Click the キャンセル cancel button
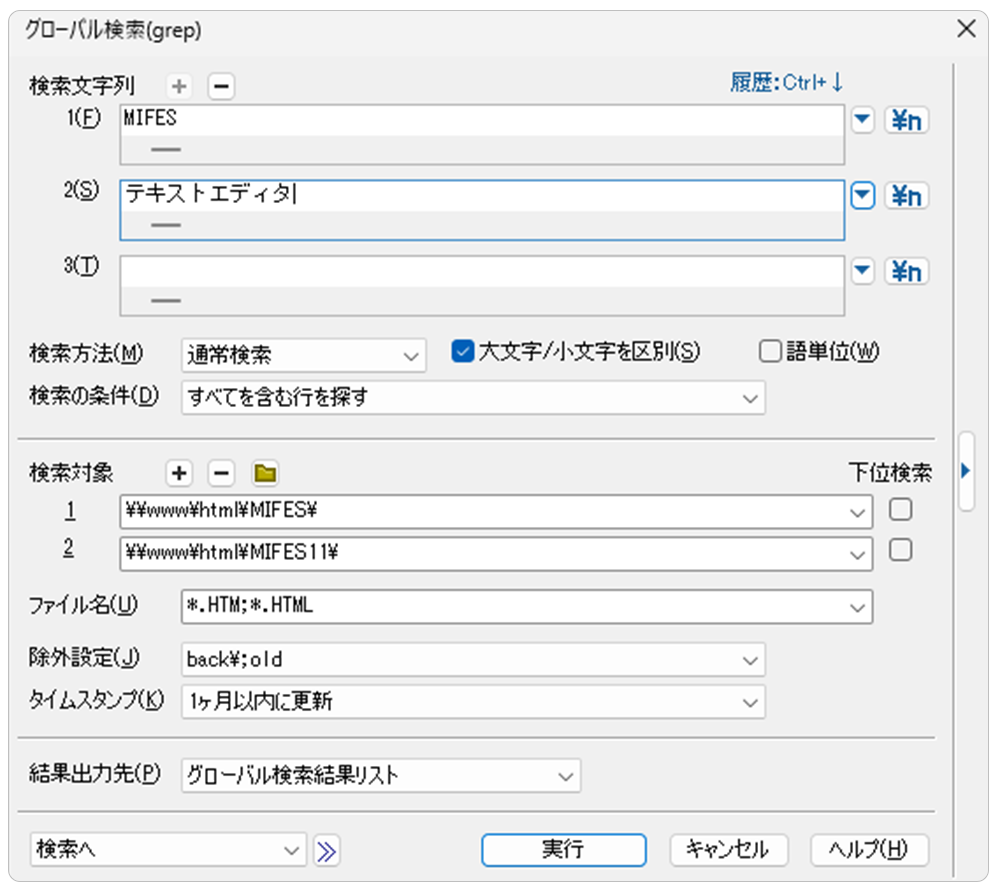 pos(726,850)
